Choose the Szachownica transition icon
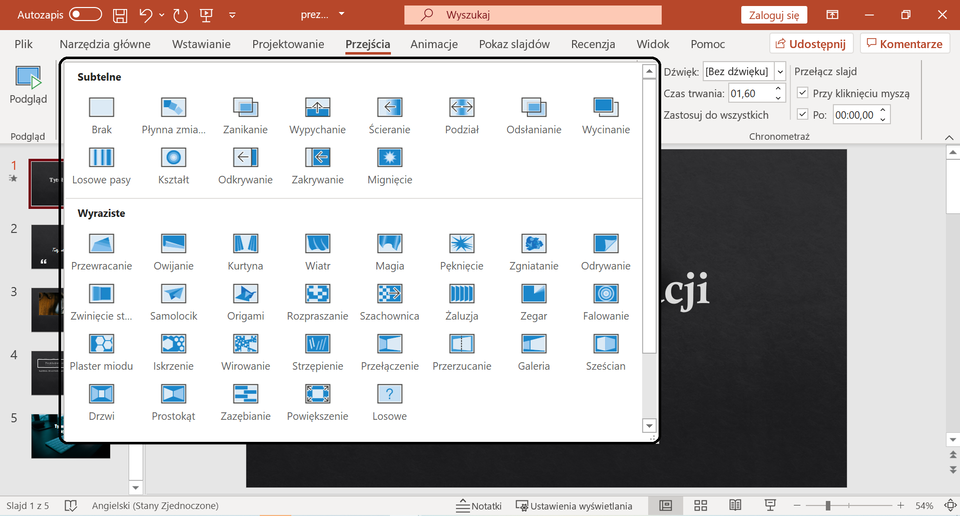This screenshot has width=960, height=516. tap(389, 294)
